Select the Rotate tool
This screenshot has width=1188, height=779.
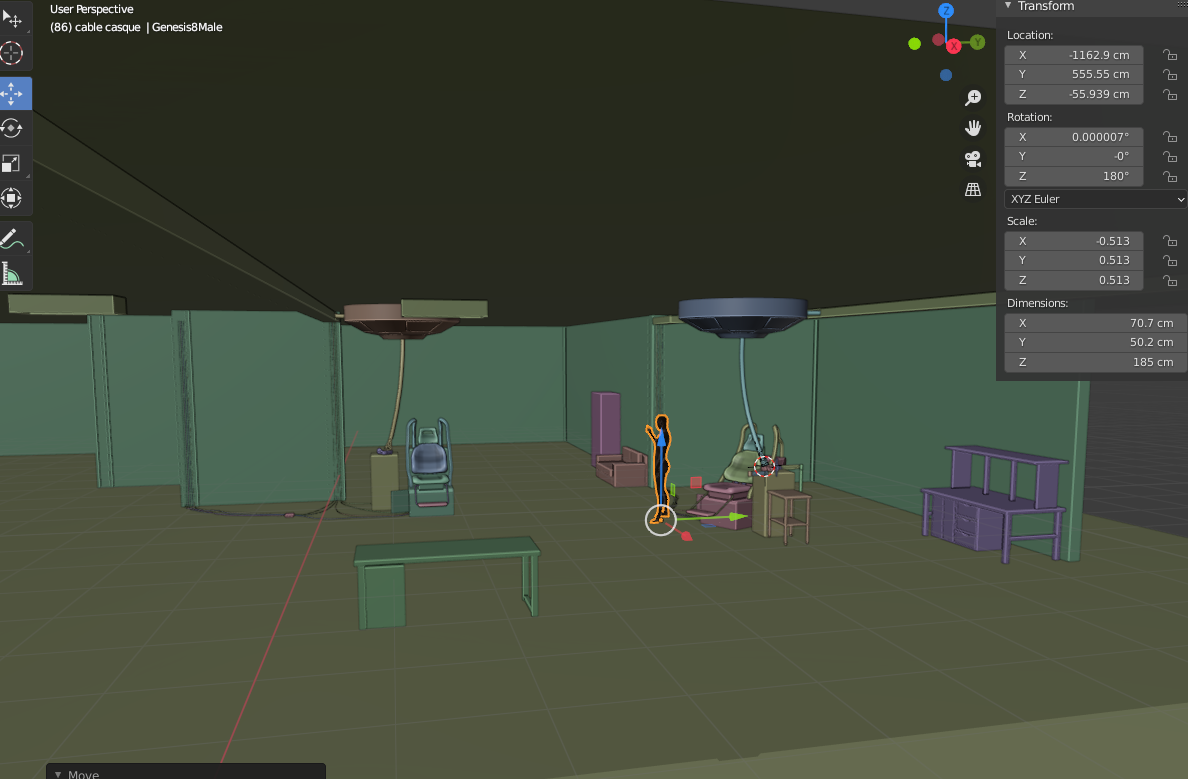pos(12,129)
